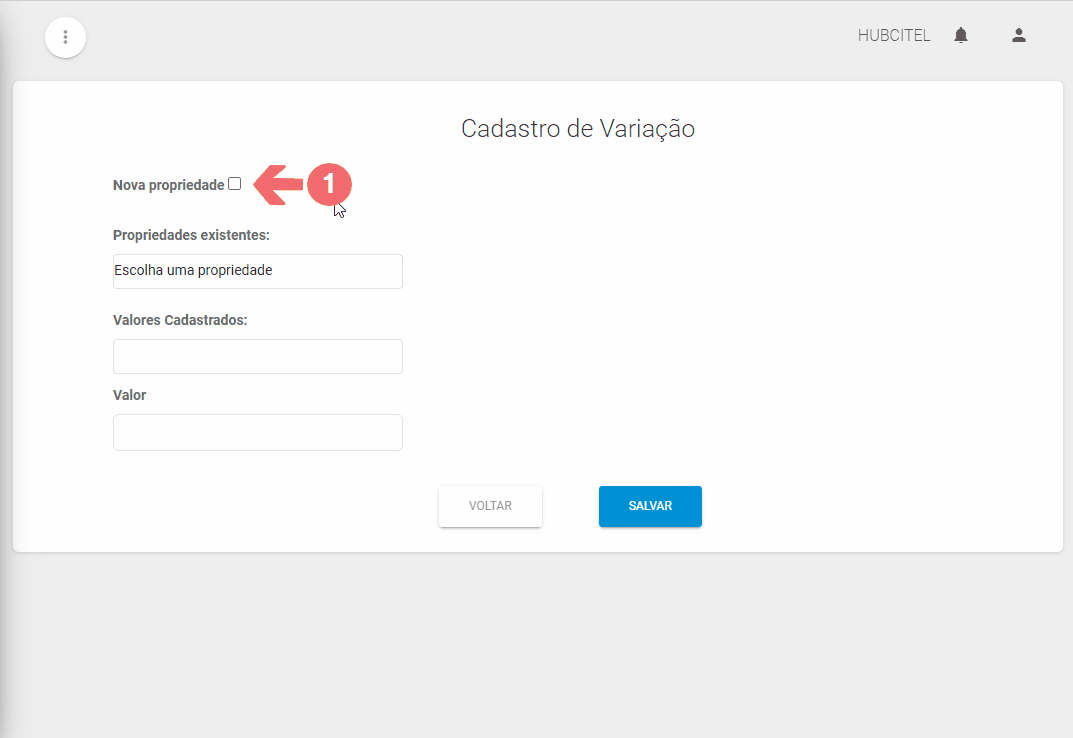Tick the Nova propriedade checkbox
1073x738 pixels.
(235, 183)
